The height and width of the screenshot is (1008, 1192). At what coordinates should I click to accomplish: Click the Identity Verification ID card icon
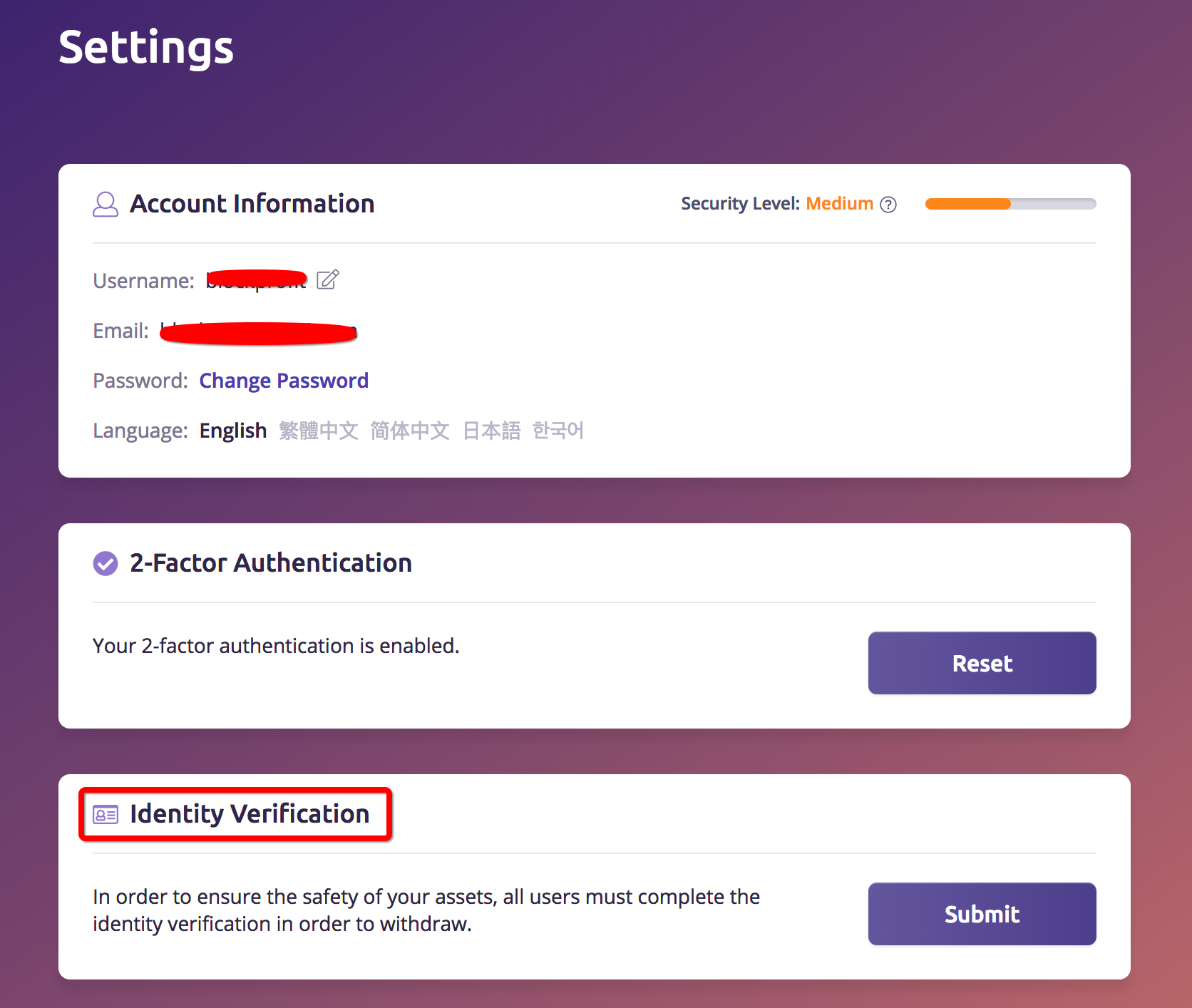106,814
